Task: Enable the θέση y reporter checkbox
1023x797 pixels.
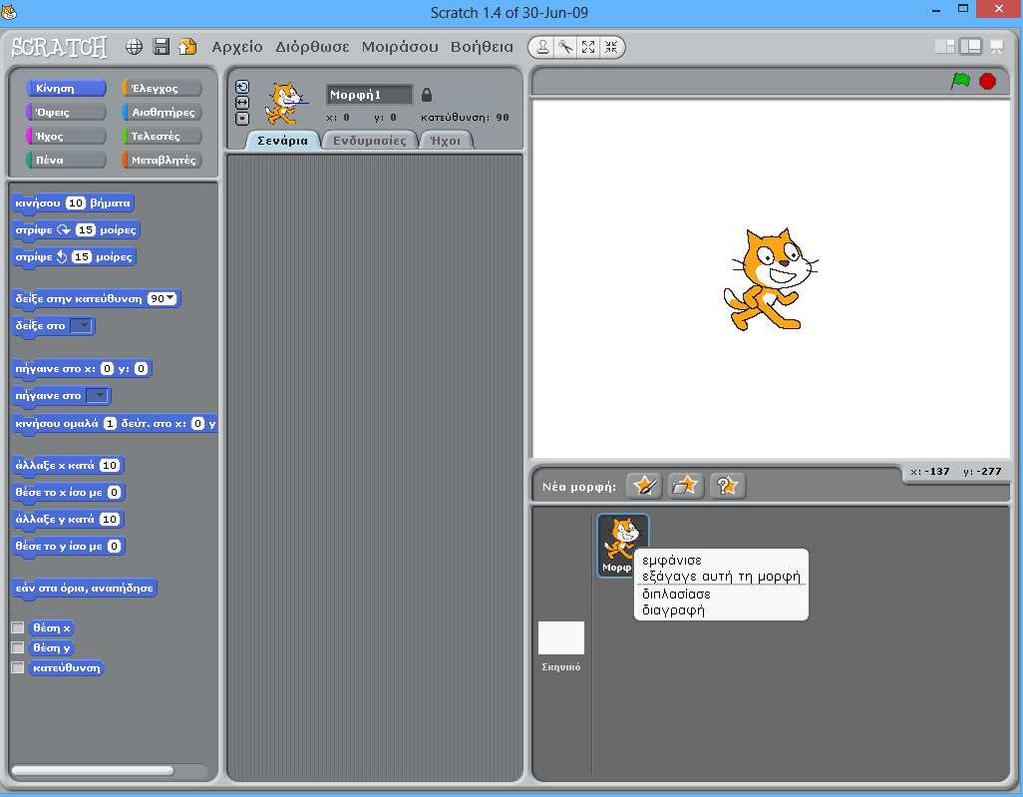Action: pos(18,648)
